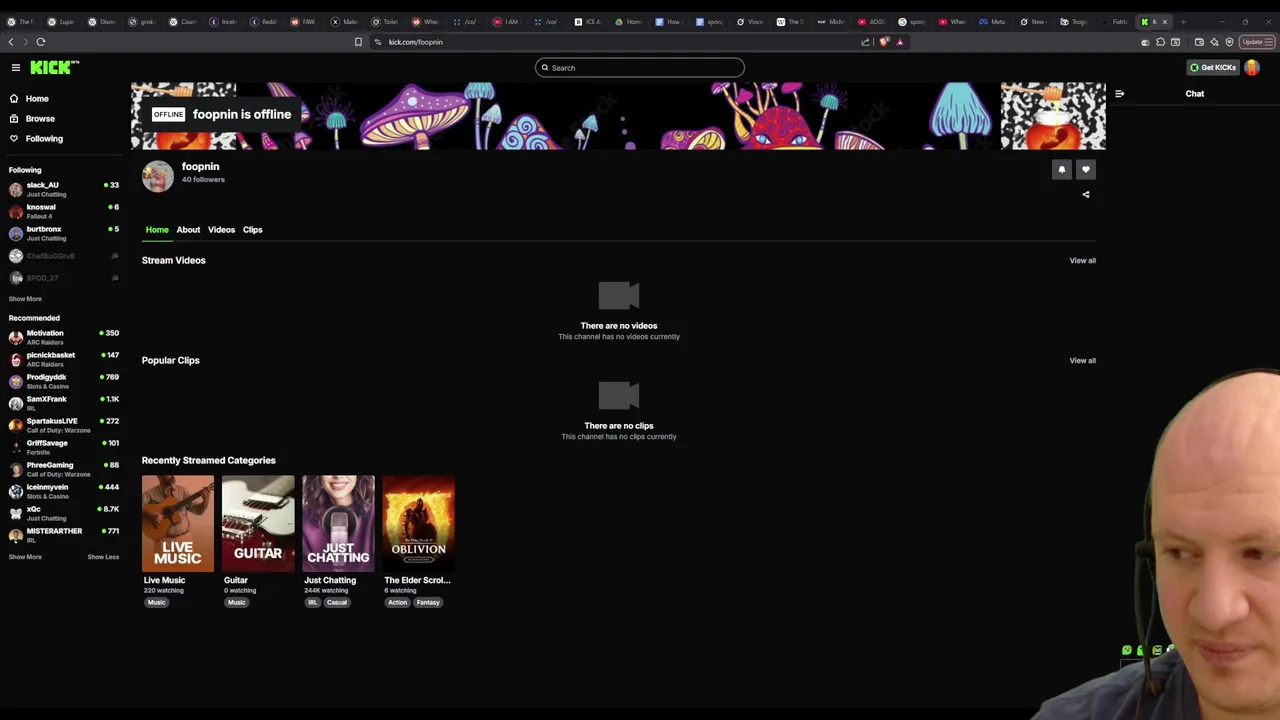Screen dimensions: 1280x720
Task: Close the active Kick browser tab
Action: point(1164,21)
